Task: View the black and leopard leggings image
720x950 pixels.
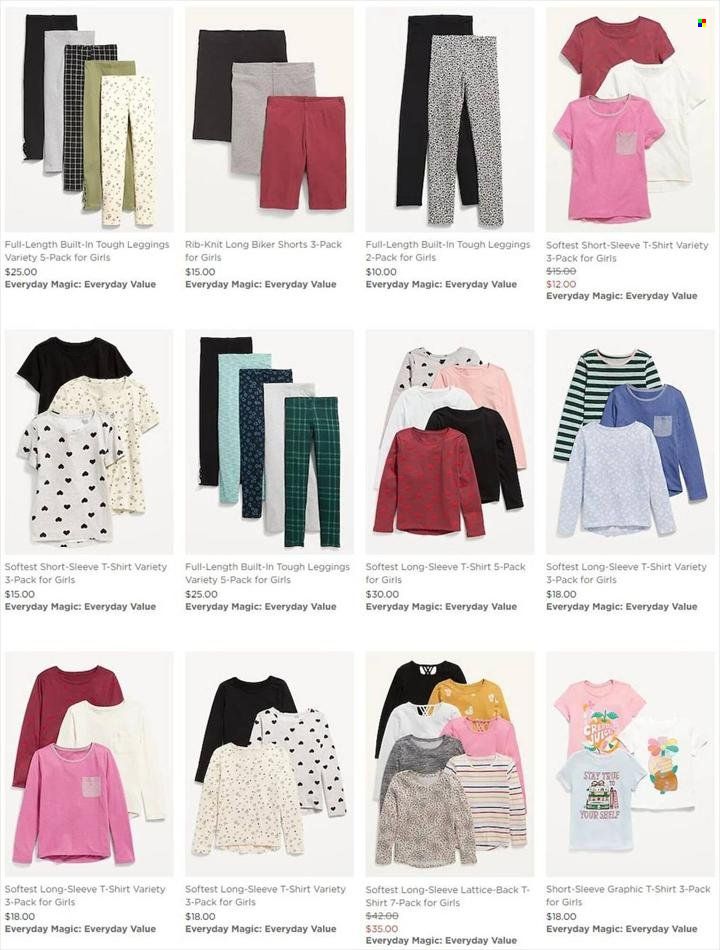Action: coord(450,120)
